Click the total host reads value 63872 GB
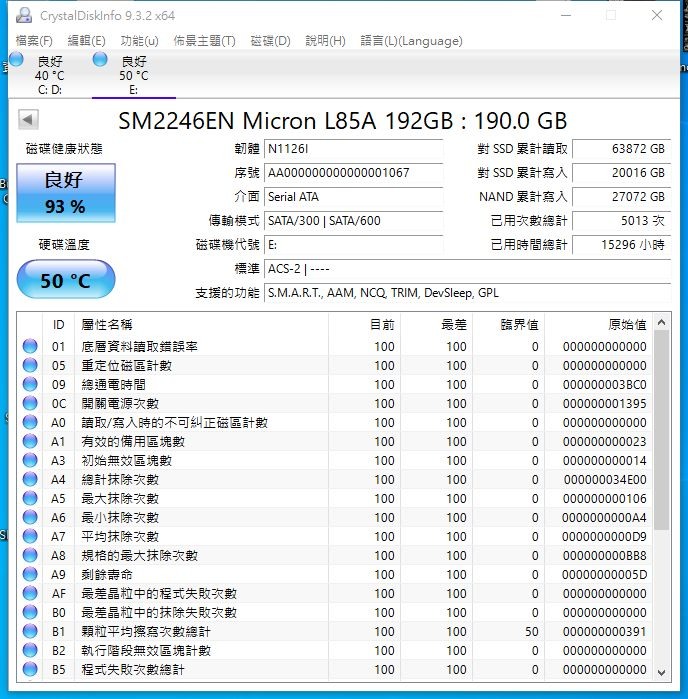 click(622, 149)
